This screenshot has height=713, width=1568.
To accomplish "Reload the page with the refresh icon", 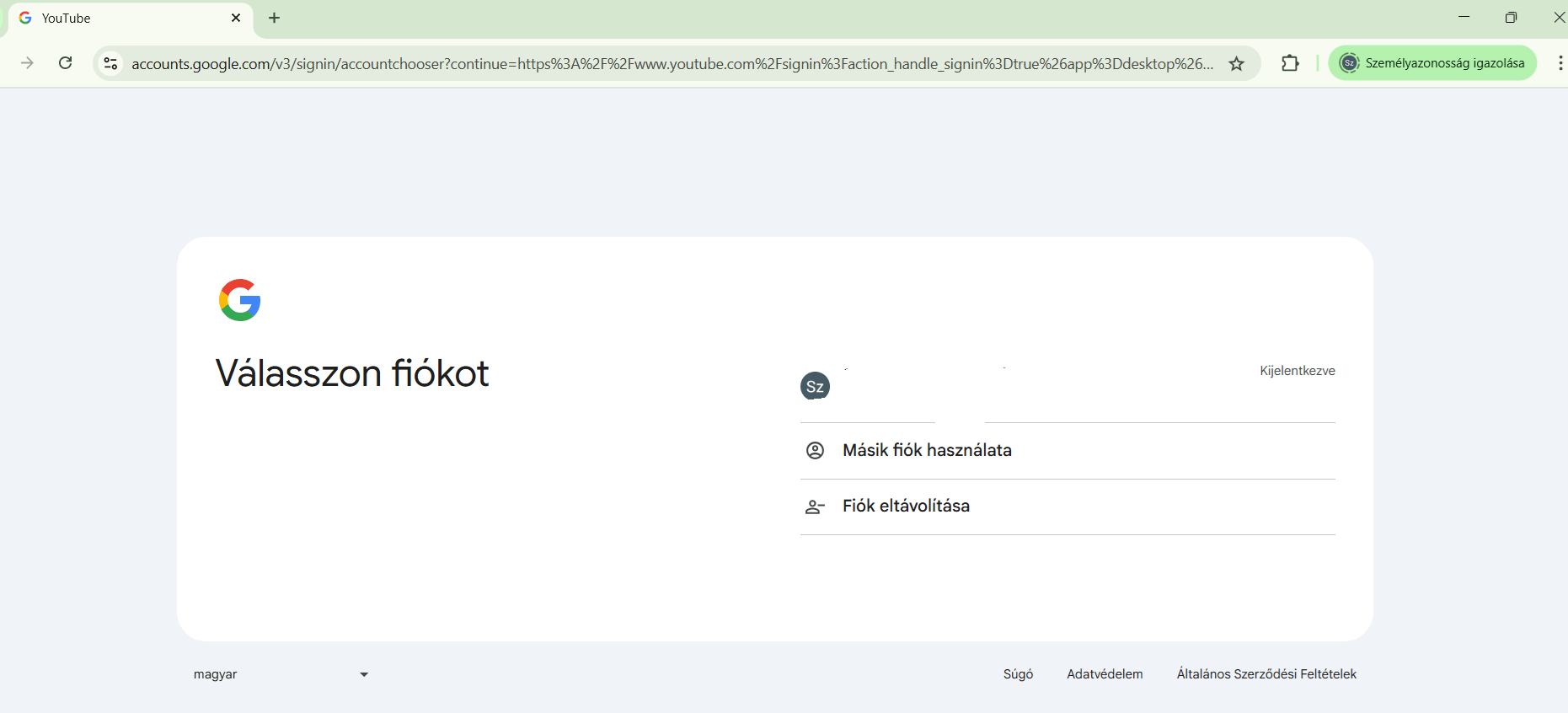I will point(65,63).
